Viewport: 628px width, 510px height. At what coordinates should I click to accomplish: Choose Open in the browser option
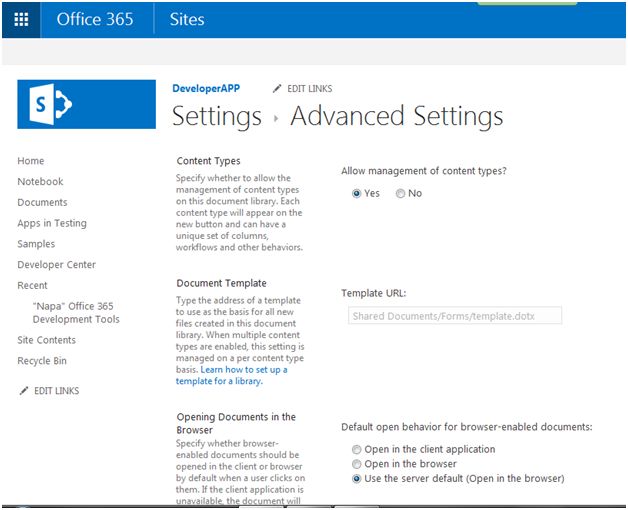(357, 464)
